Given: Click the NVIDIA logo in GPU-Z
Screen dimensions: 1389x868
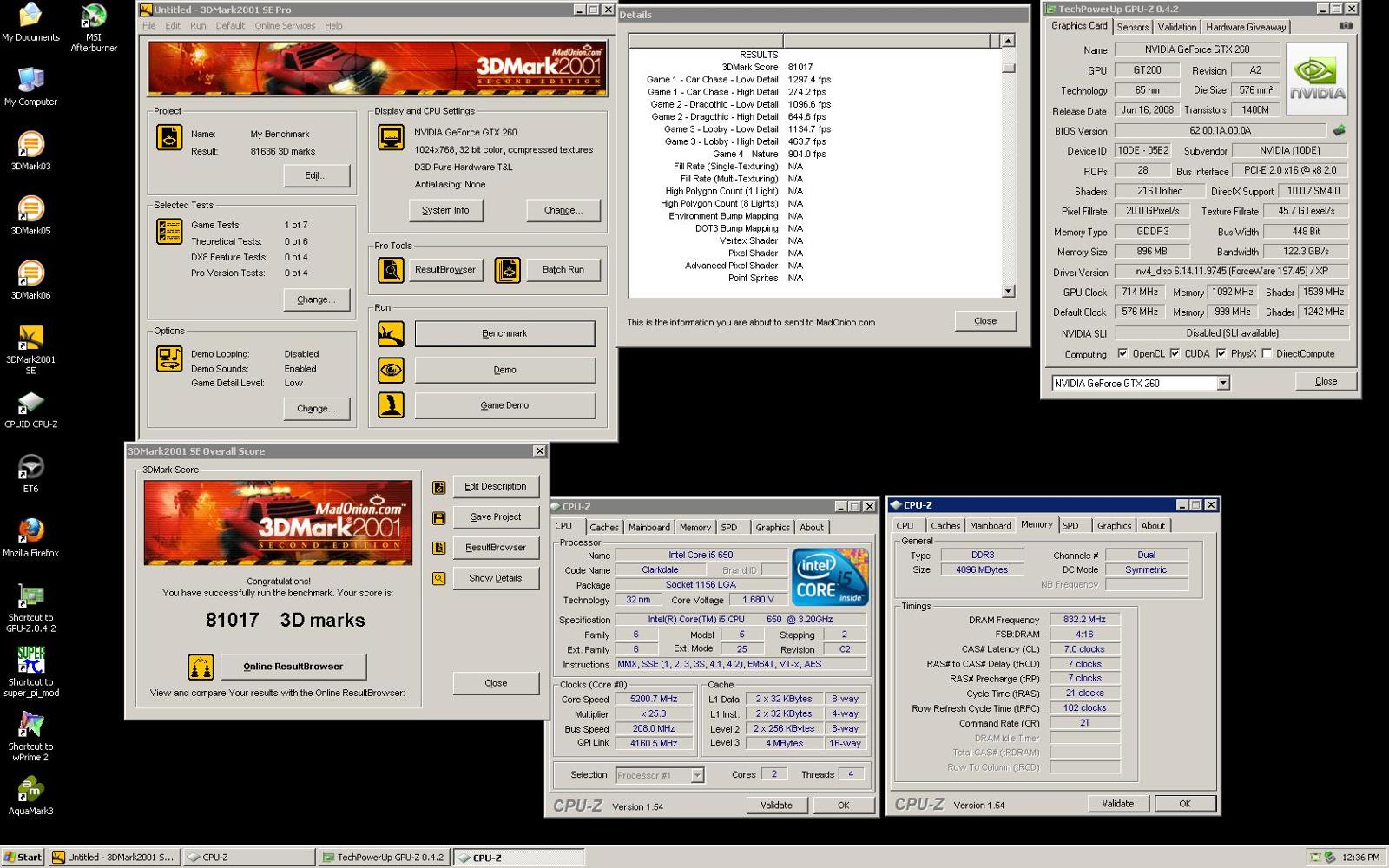Looking at the screenshot, I should 1317,81.
